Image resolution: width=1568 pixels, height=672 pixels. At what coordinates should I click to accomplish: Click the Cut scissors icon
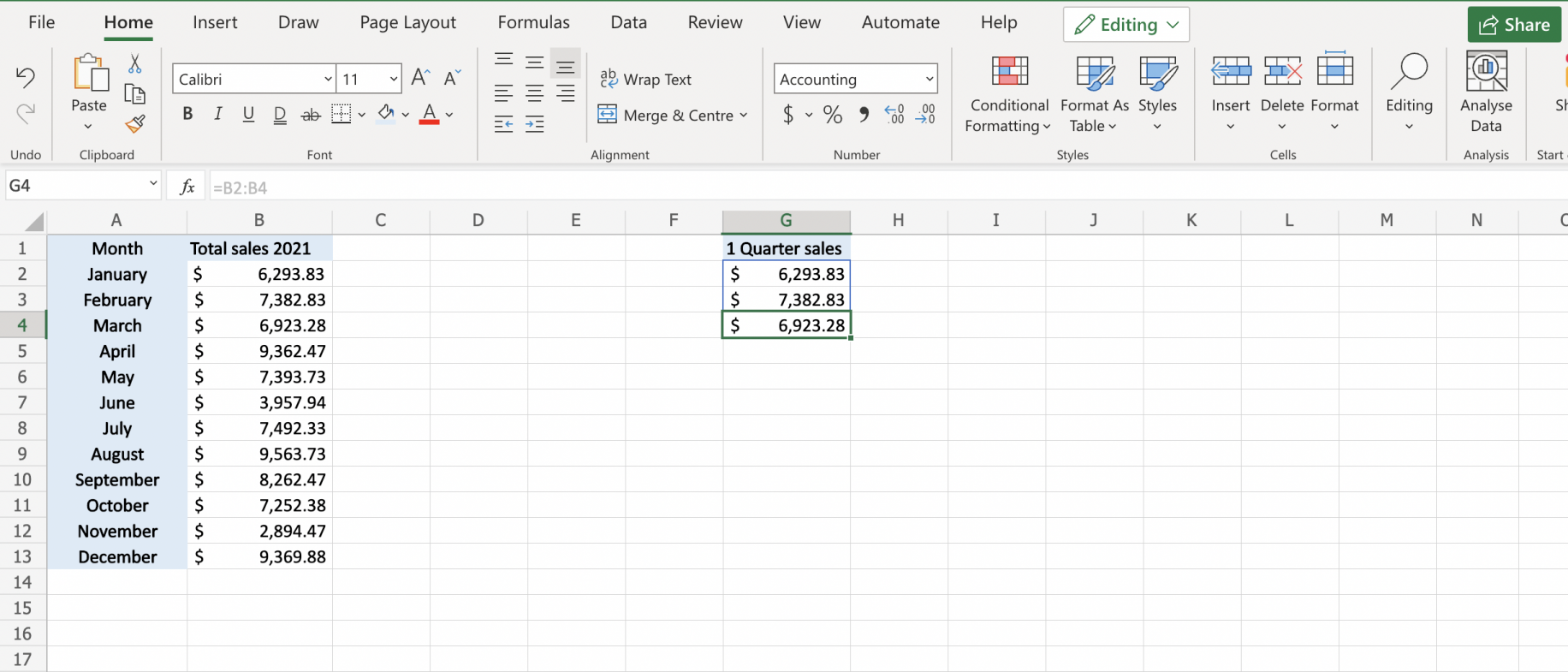134,64
